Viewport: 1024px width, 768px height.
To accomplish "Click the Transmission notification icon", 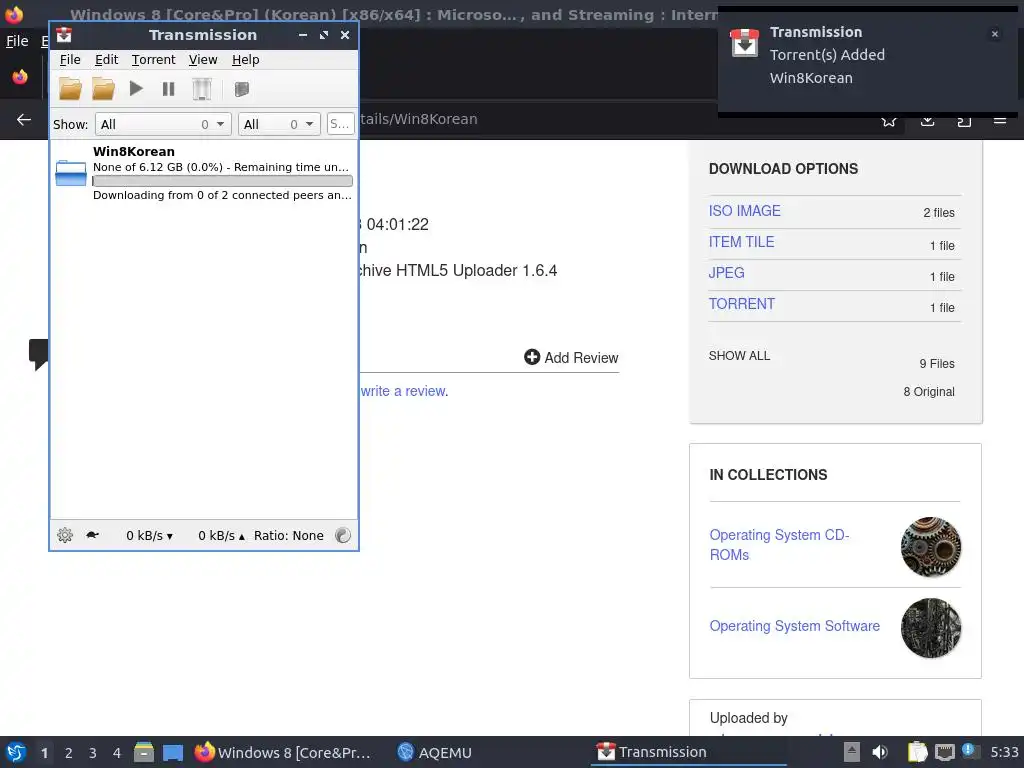I will 744,44.
